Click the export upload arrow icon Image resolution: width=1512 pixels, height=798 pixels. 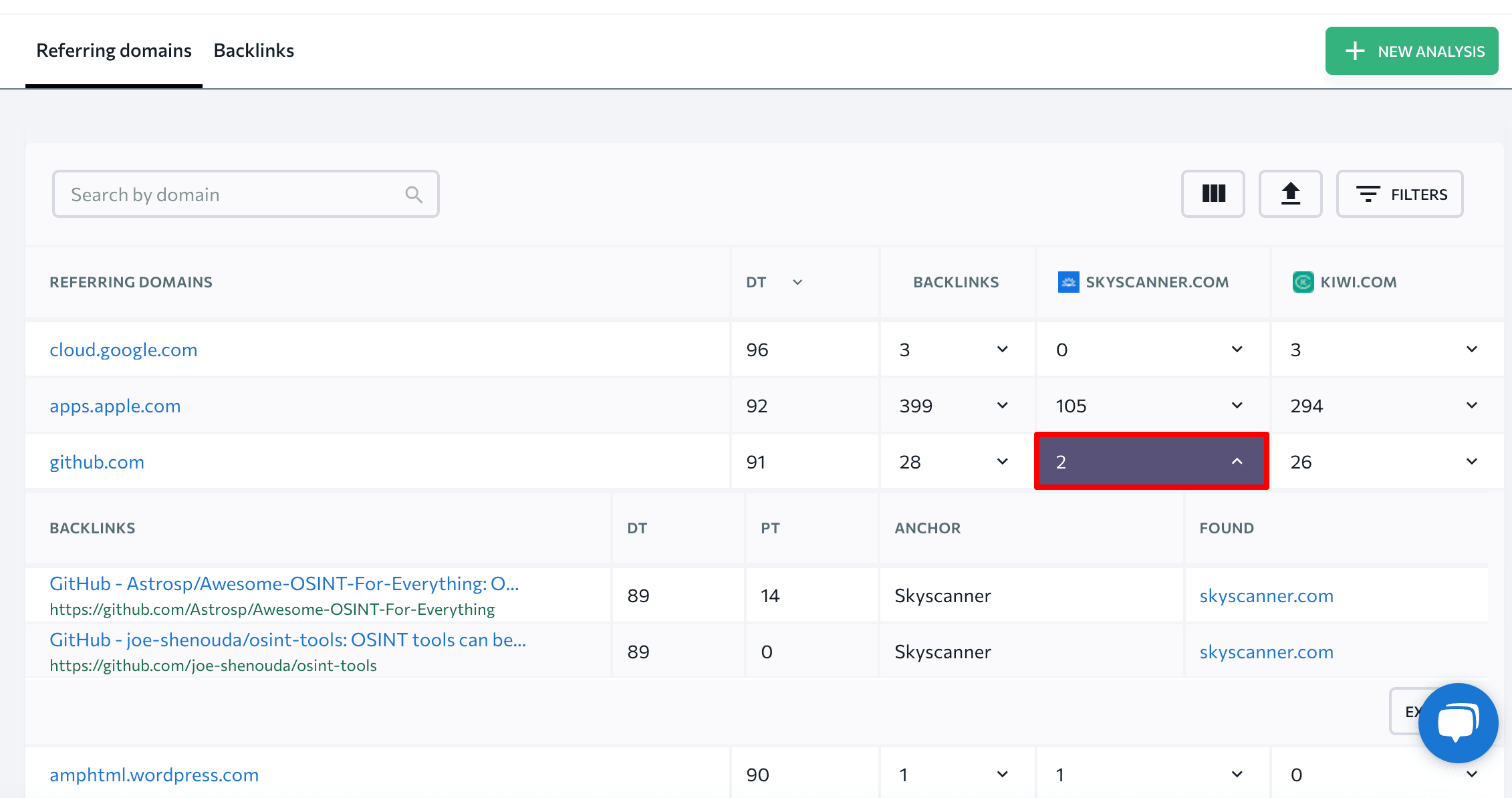[1290, 194]
